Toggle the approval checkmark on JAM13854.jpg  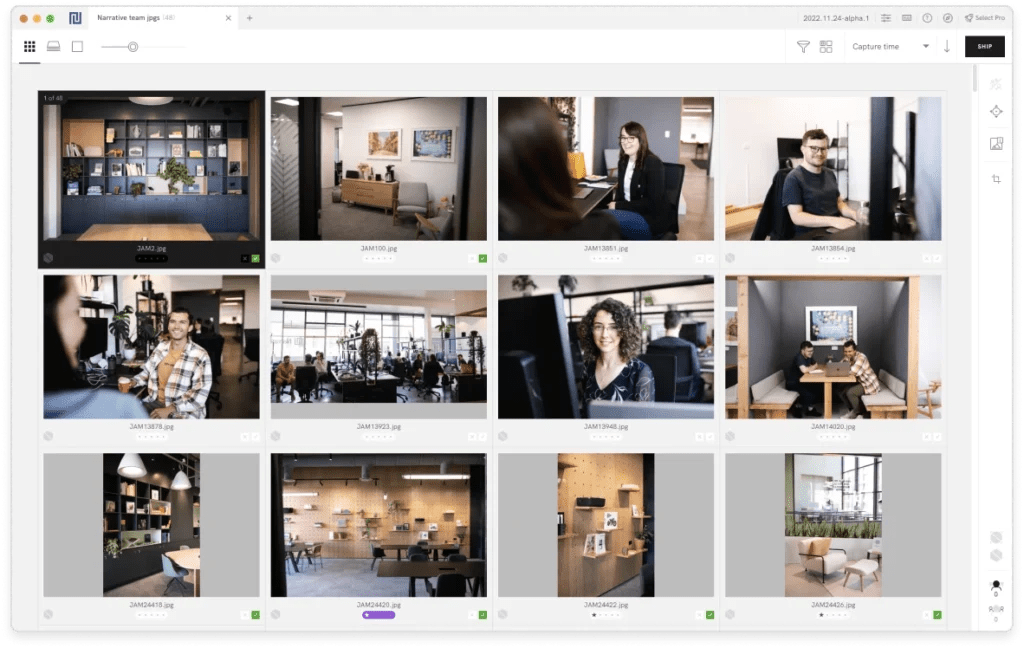tap(937, 257)
